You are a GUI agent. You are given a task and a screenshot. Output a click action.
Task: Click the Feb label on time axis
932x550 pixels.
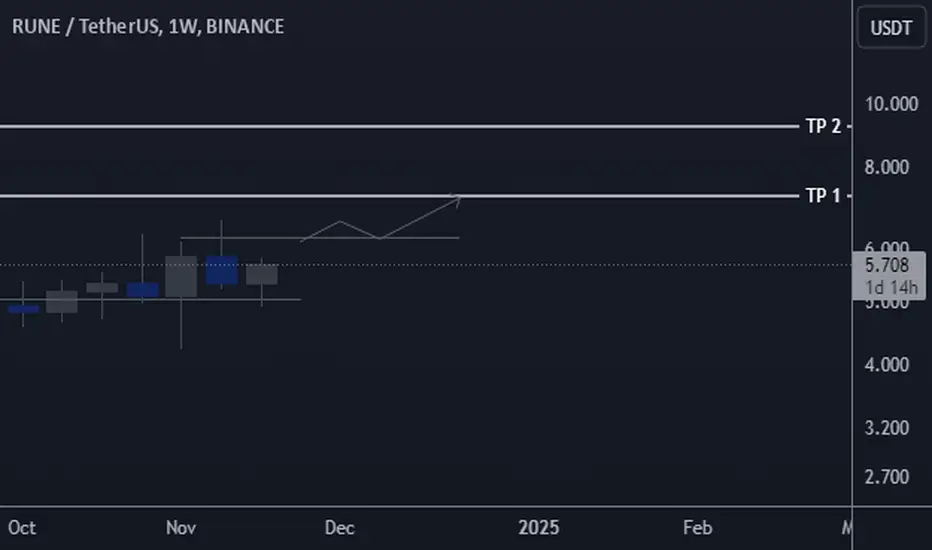(697, 527)
